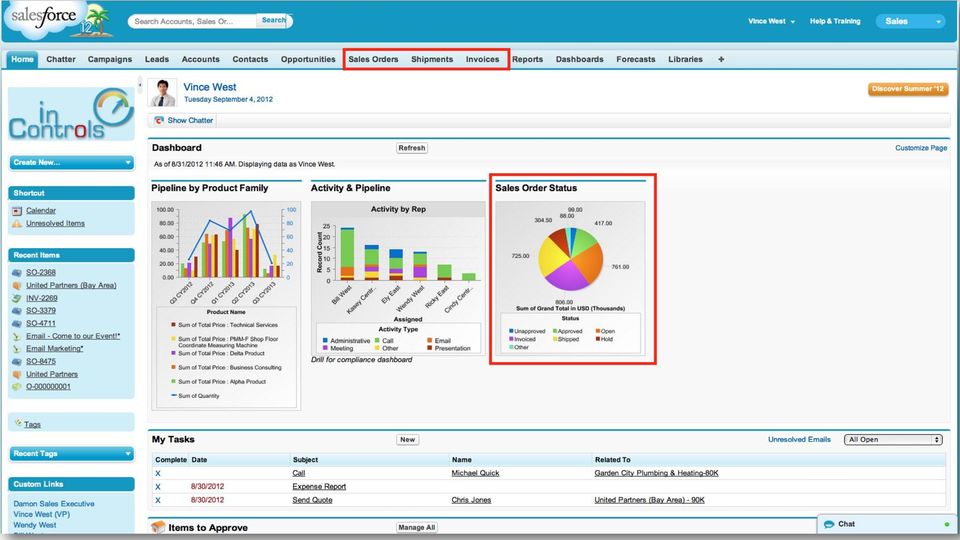Click the Email Marketing campaign icon
This screenshot has height=540, width=960.
17,348
